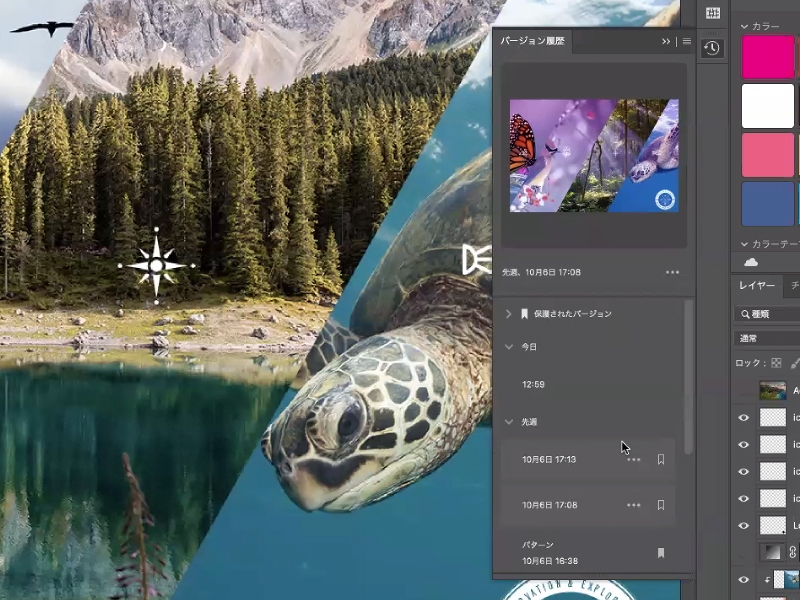800x600 pixels.
Task: Select the 10月6日 17:13 version entry
Action: click(588, 460)
